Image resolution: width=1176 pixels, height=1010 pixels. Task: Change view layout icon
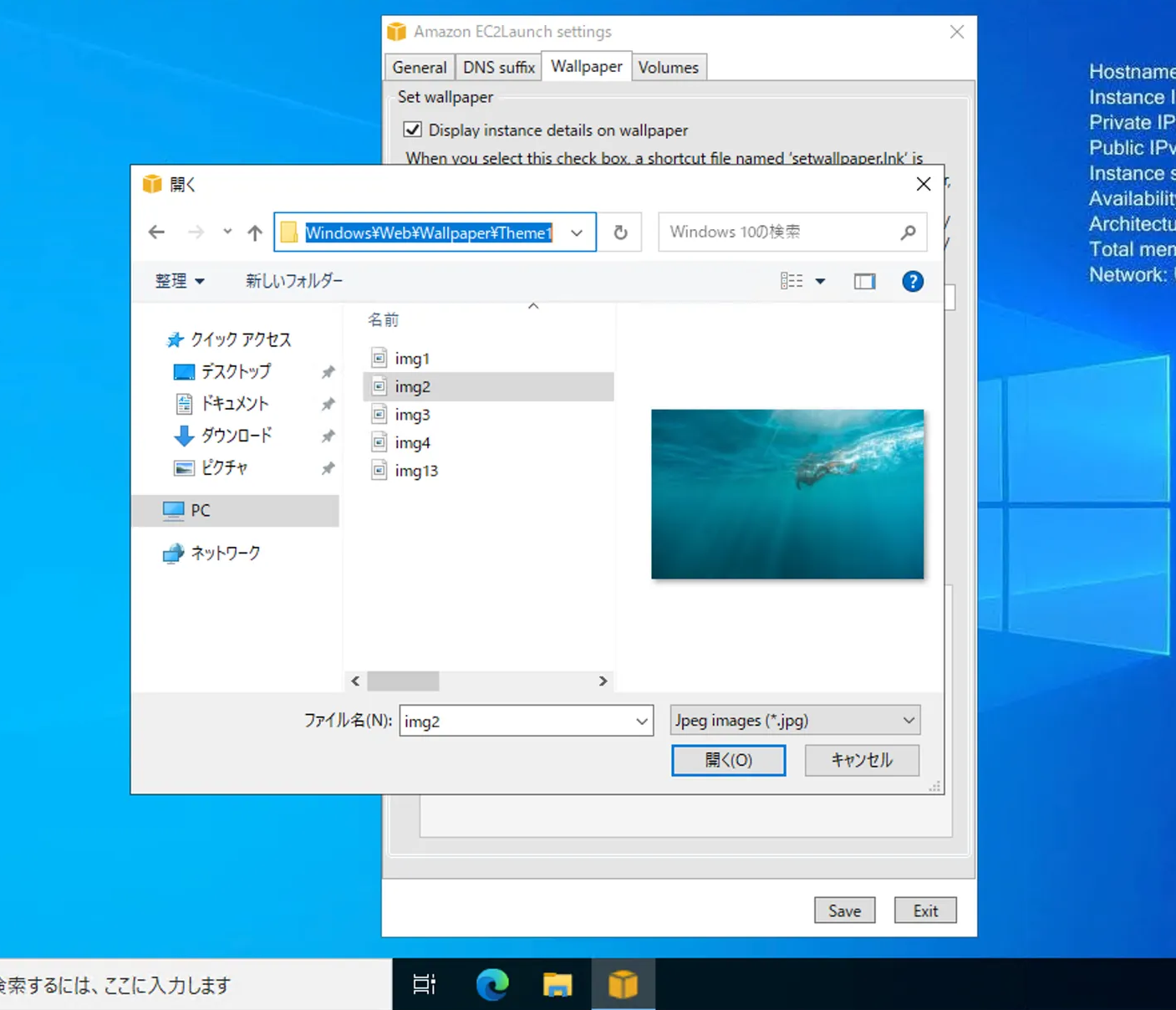[792, 281]
